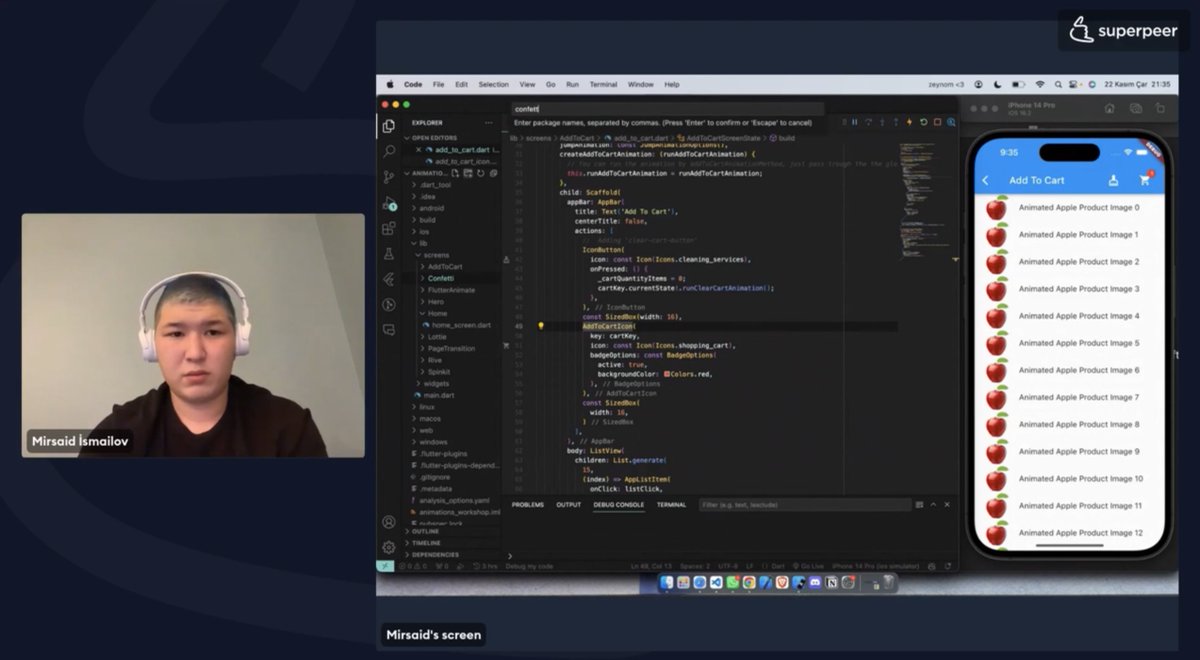Expand the Outline section
Image resolution: width=1200 pixels, height=660 pixels.
[x=425, y=531]
